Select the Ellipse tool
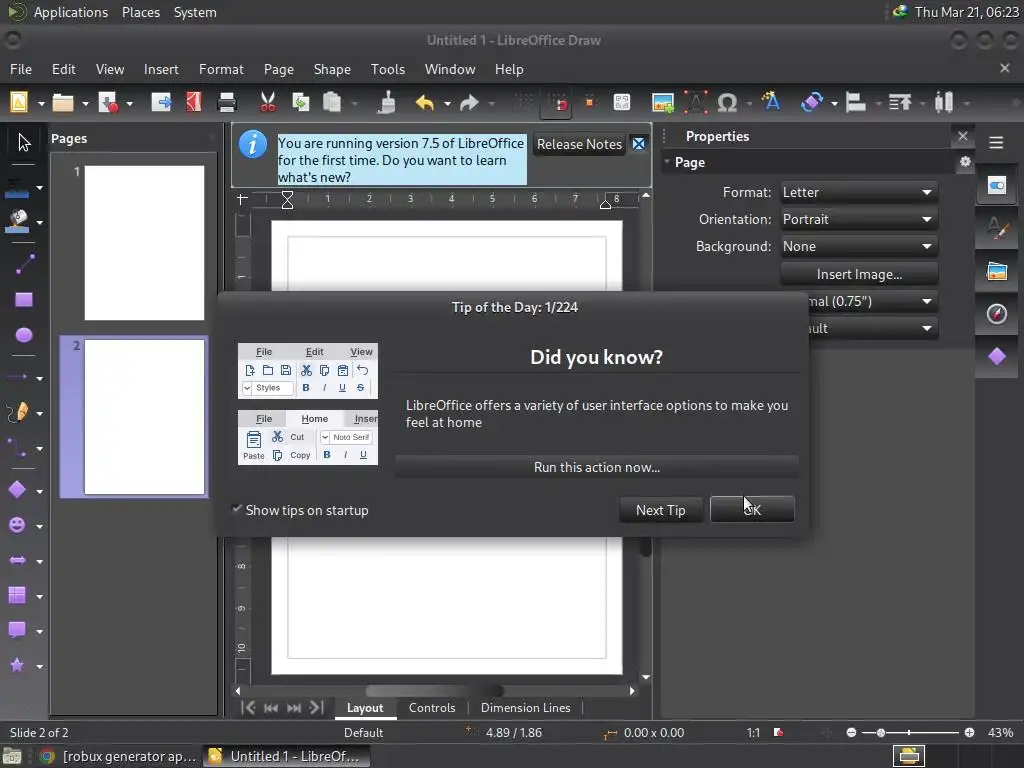 point(24,335)
